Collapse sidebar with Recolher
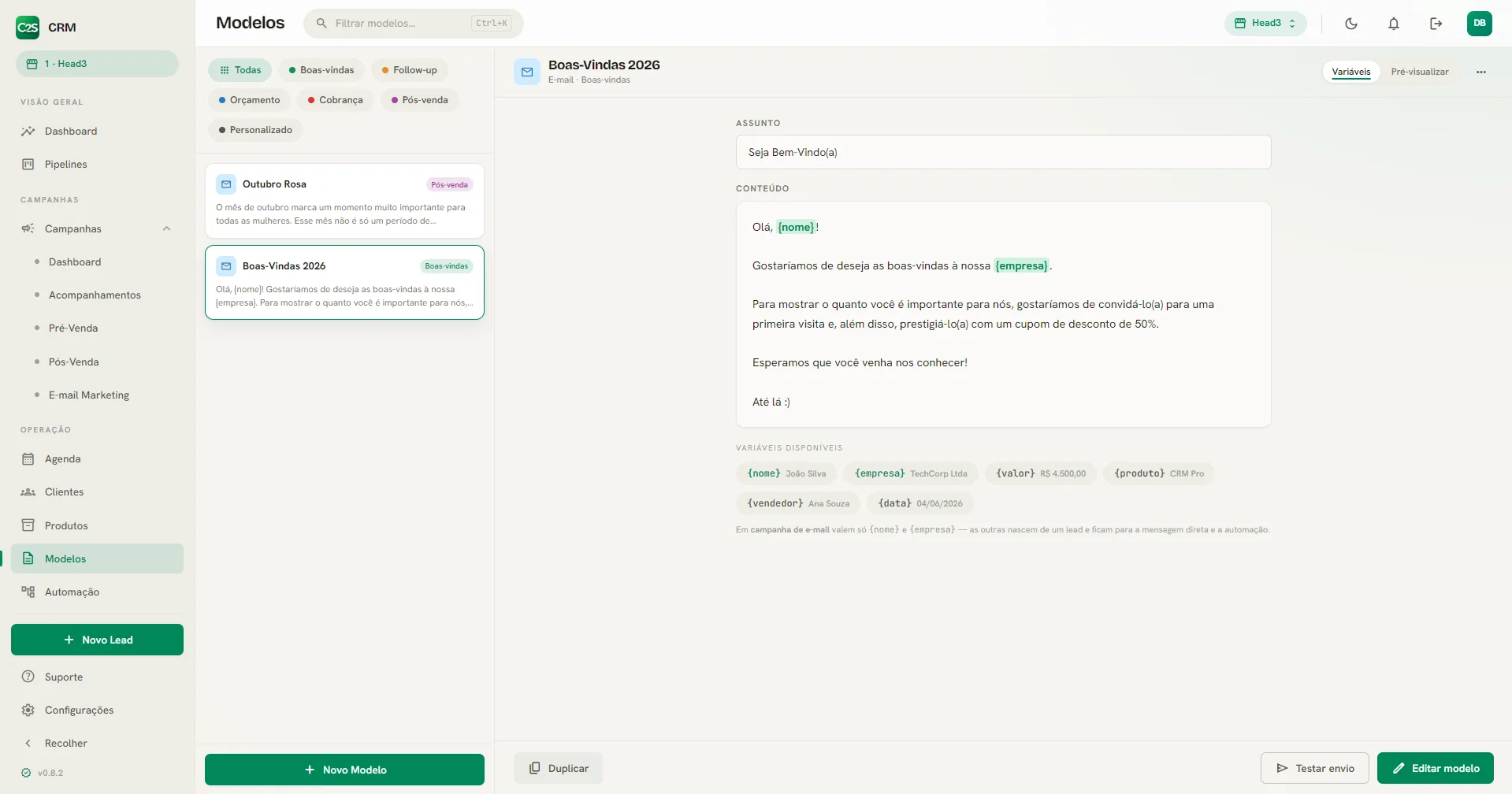Image resolution: width=1512 pixels, height=794 pixels. (x=97, y=744)
